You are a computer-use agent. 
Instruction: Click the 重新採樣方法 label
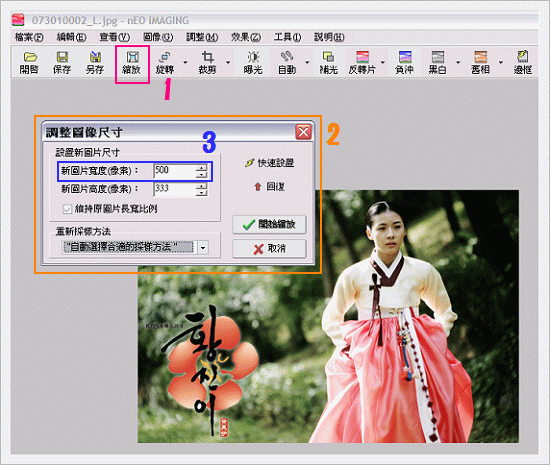[83, 231]
